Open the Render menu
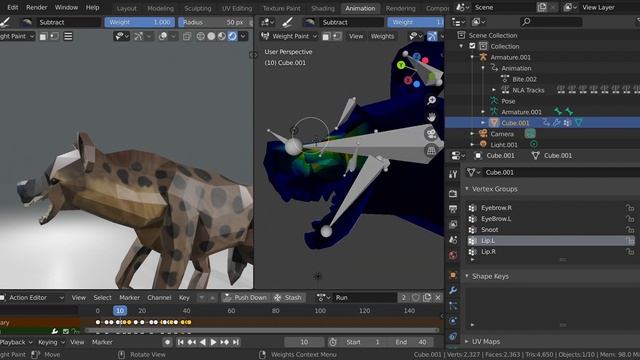 click(36, 7)
